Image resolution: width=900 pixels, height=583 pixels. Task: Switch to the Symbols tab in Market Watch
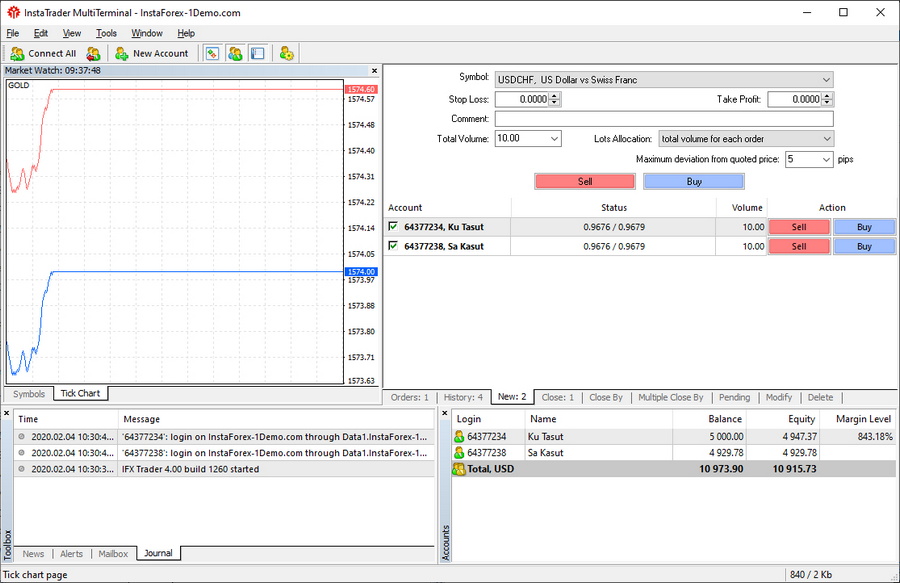29,394
